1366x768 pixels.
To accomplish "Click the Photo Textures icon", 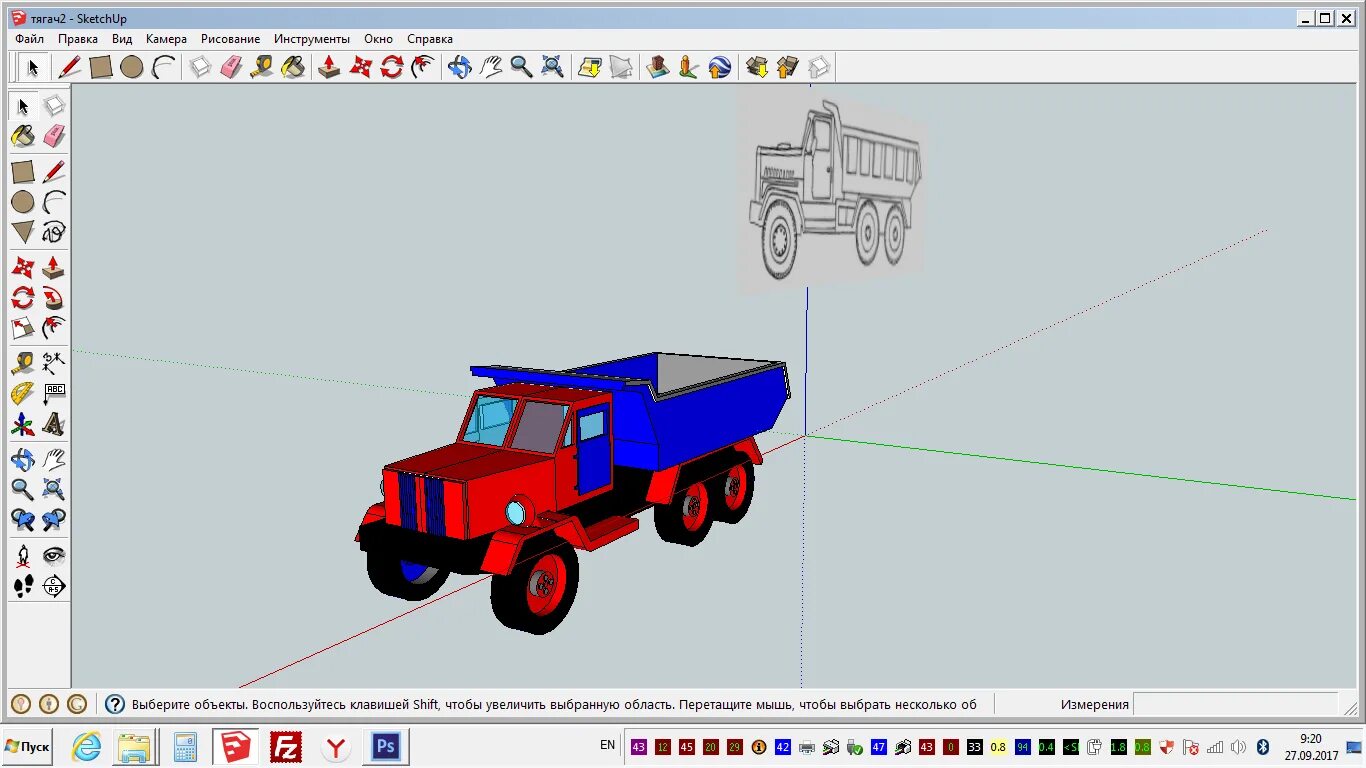I will point(688,67).
